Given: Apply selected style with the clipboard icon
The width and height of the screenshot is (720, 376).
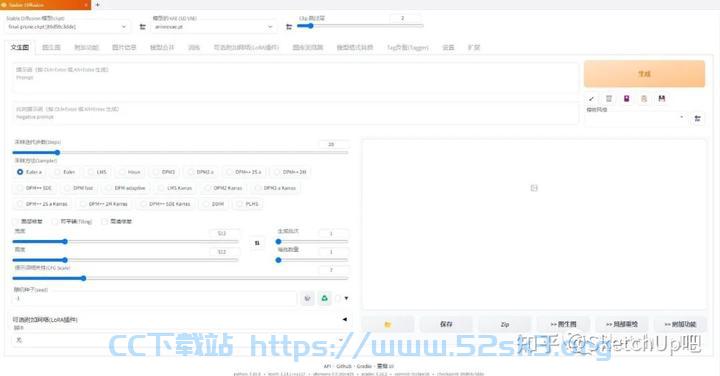Looking at the screenshot, I should (644, 98).
